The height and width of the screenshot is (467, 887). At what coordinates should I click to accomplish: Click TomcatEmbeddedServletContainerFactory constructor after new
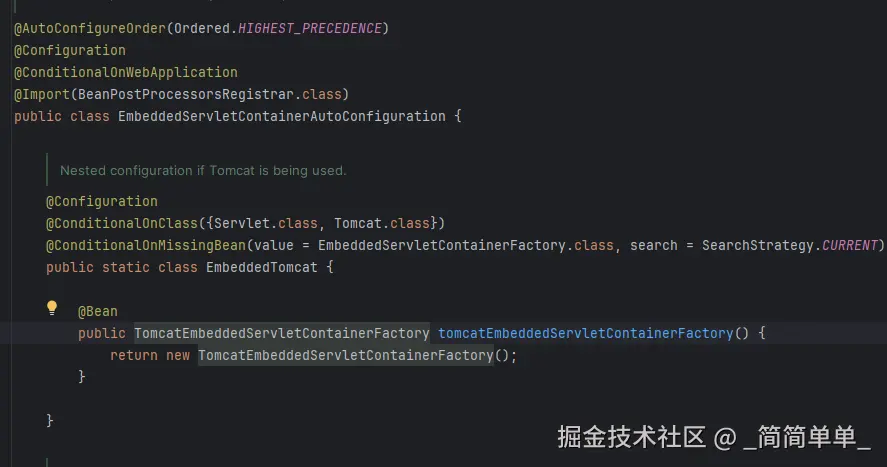345,355
